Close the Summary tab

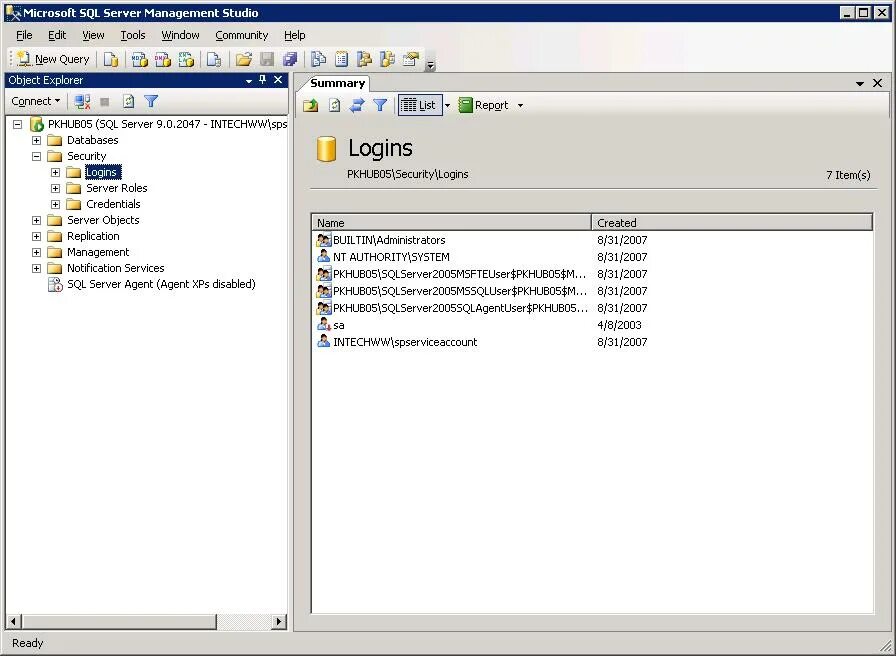(878, 83)
